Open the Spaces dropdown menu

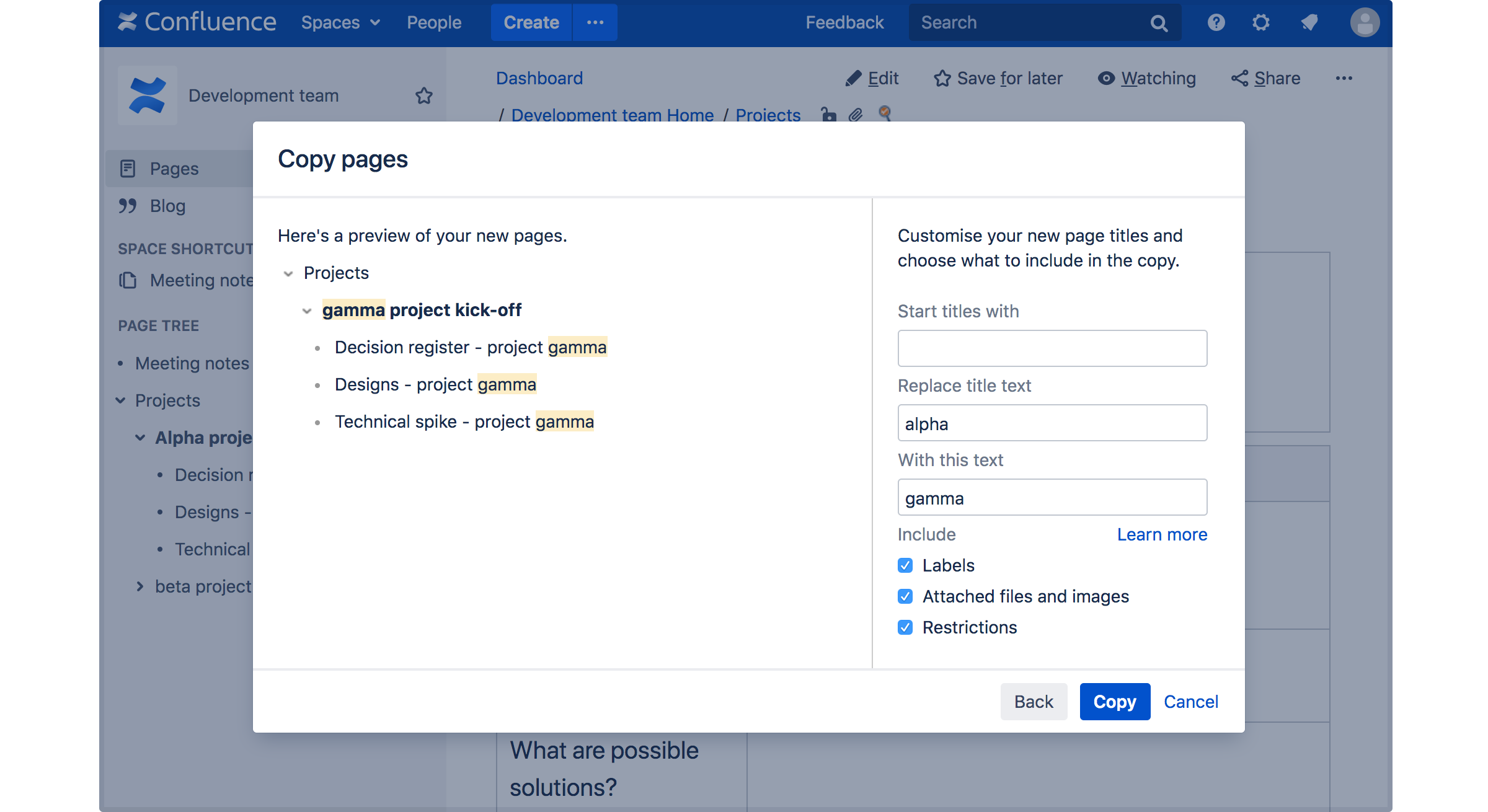[340, 23]
